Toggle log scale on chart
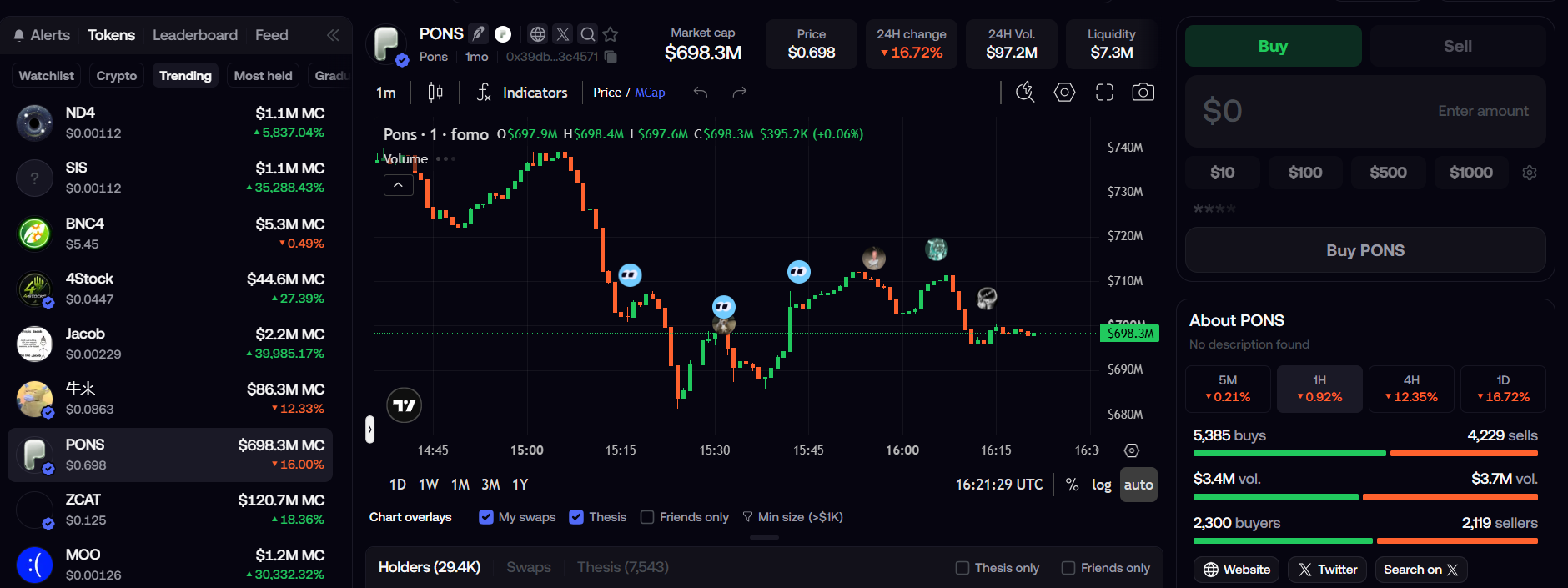1568x588 pixels. (1102, 485)
